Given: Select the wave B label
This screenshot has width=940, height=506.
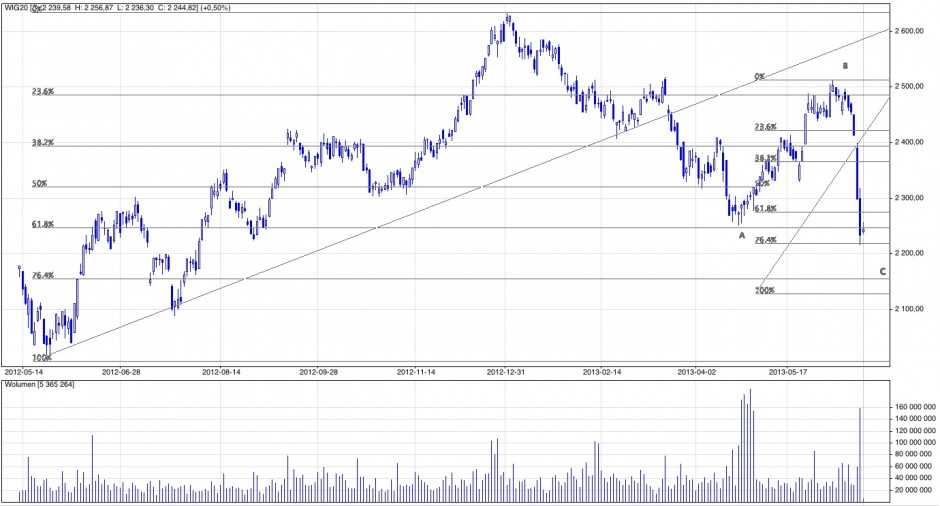Looking at the screenshot, I should pyautogui.click(x=845, y=66).
